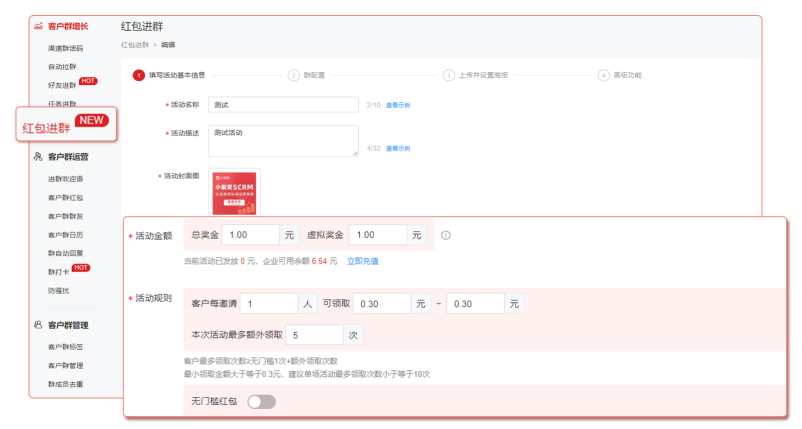
Task: Click 查看示例 next to 活动名称
Action: 398,104
